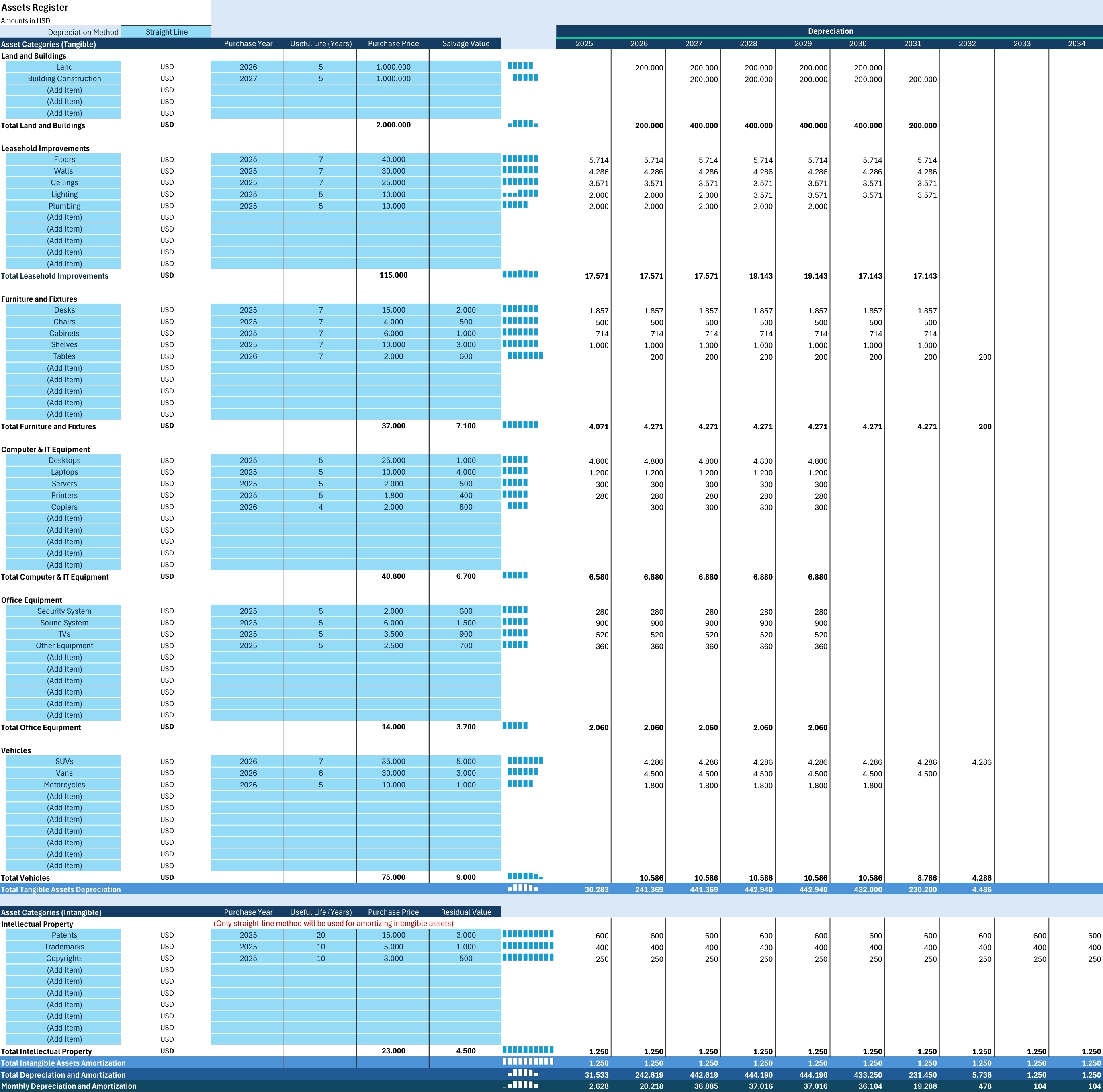Select Other Equipment purchase price 2.500
The image size is (1103, 1092).
click(393, 645)
